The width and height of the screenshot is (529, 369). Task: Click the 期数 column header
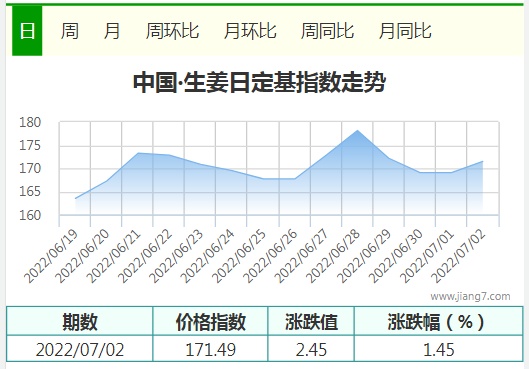80,321
